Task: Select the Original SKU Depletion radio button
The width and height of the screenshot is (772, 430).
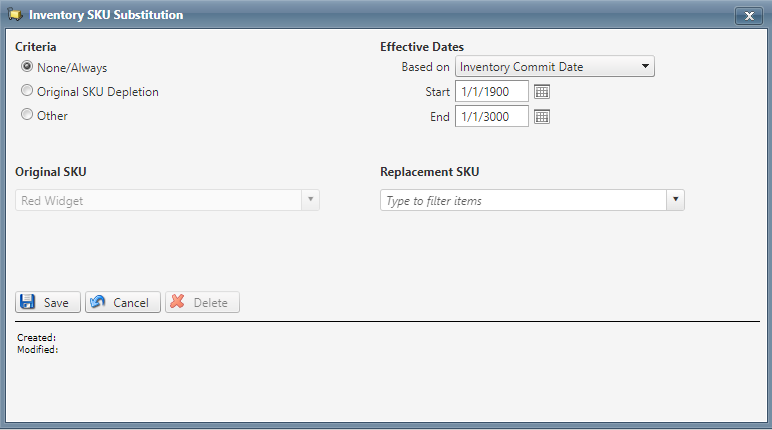Action: (x=27, y=90)
